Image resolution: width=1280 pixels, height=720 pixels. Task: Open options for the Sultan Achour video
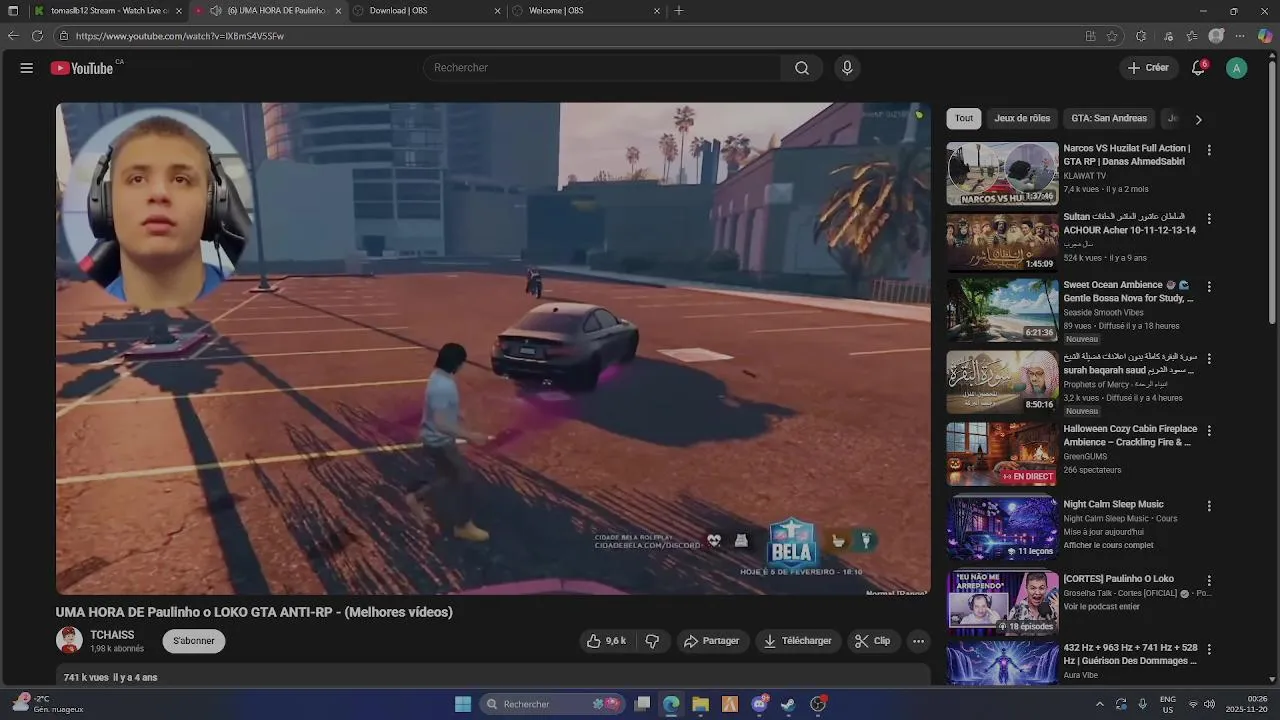(x=1209, y=218)
